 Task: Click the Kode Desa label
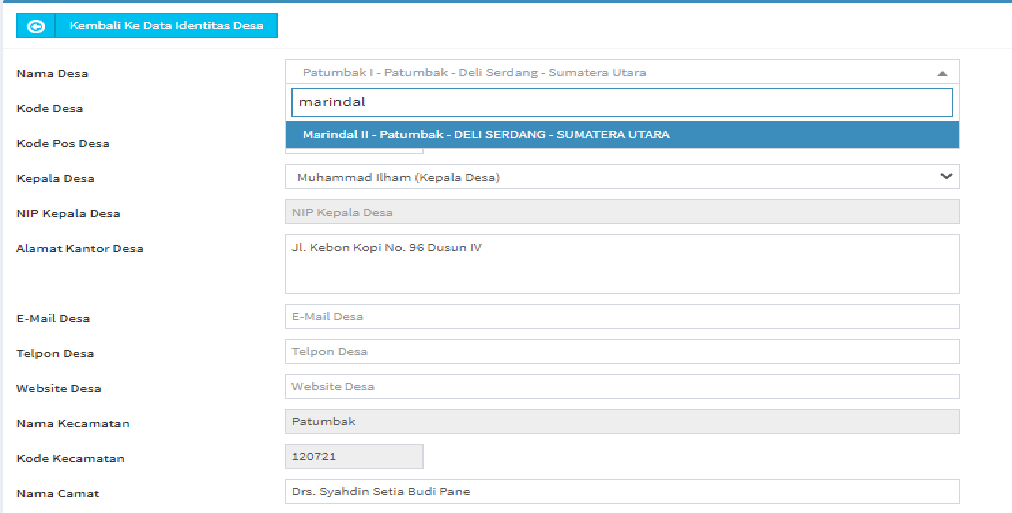50,108
